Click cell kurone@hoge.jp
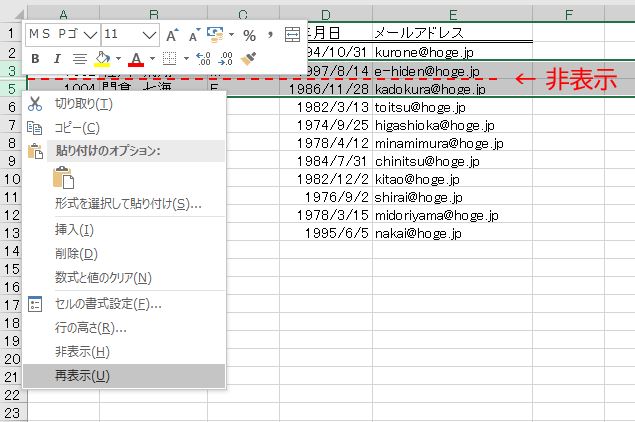635x422 pixels. point(452,52)
